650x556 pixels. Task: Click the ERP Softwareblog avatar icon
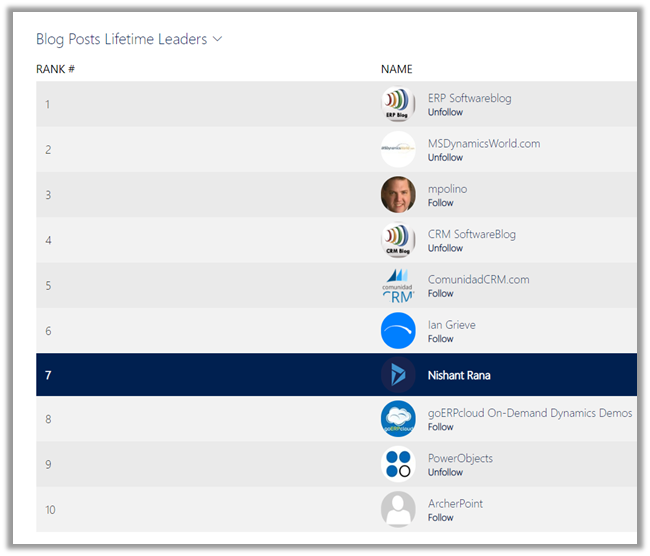tap(398, 104)
